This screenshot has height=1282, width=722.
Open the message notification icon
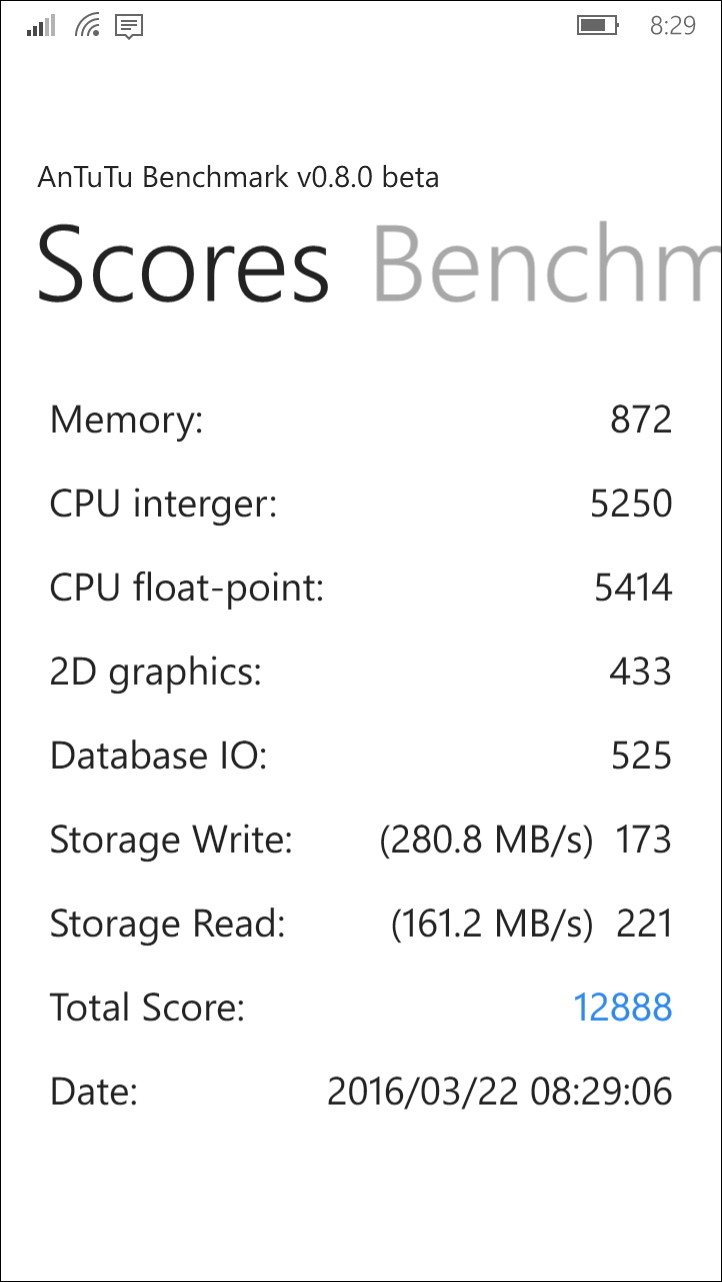pyautogui.click(x=127, y=26)
